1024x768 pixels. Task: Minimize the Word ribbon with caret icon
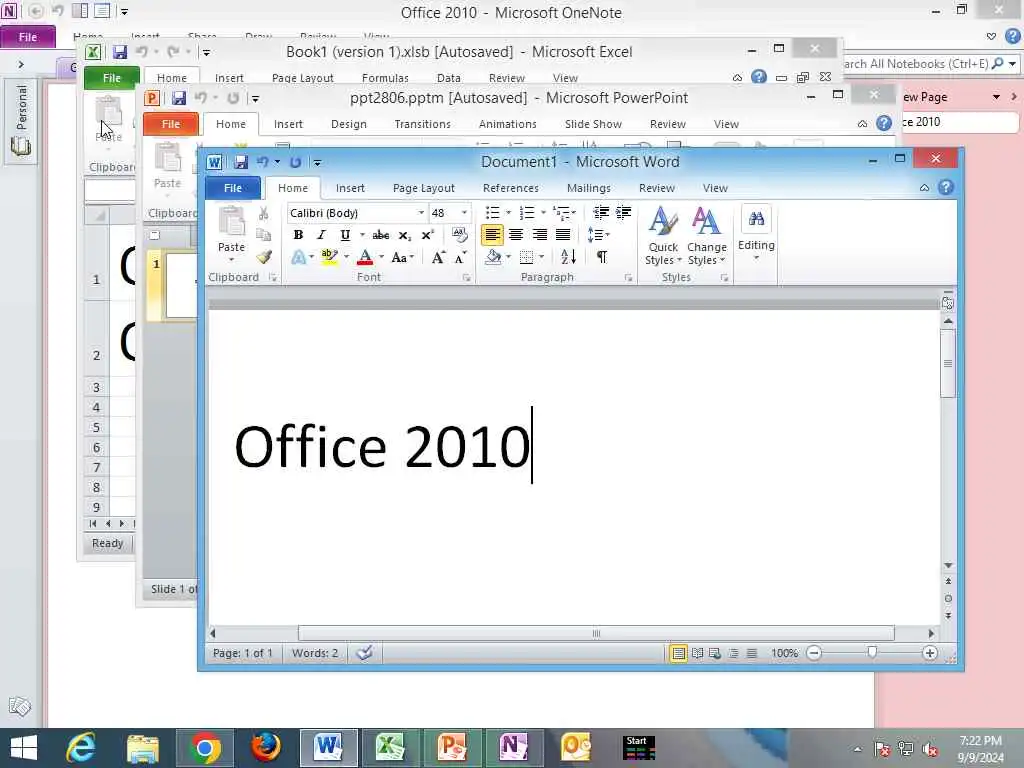tap(924, 188)
